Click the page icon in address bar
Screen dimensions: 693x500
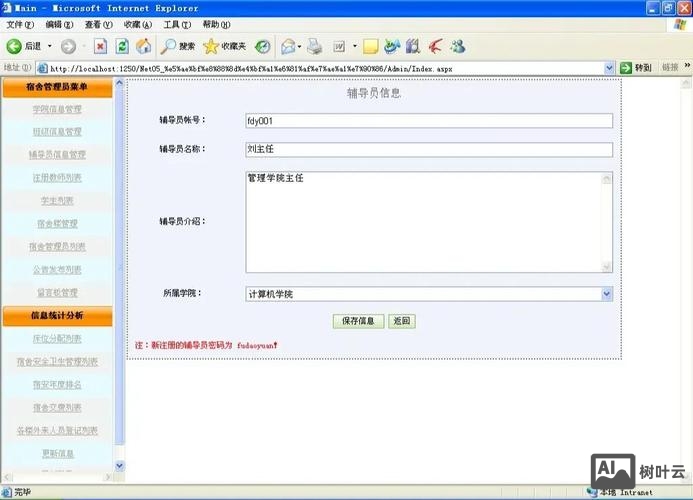coord(43,69)
